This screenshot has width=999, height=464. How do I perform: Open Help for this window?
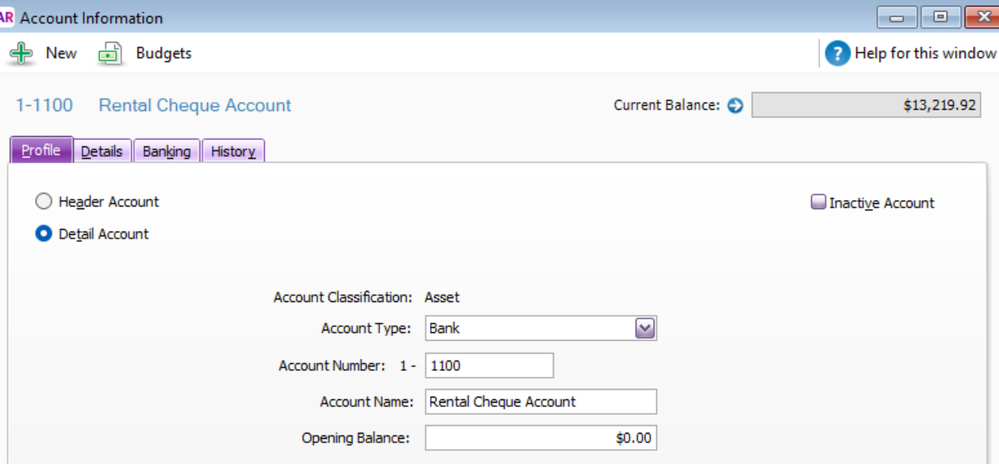837,53
